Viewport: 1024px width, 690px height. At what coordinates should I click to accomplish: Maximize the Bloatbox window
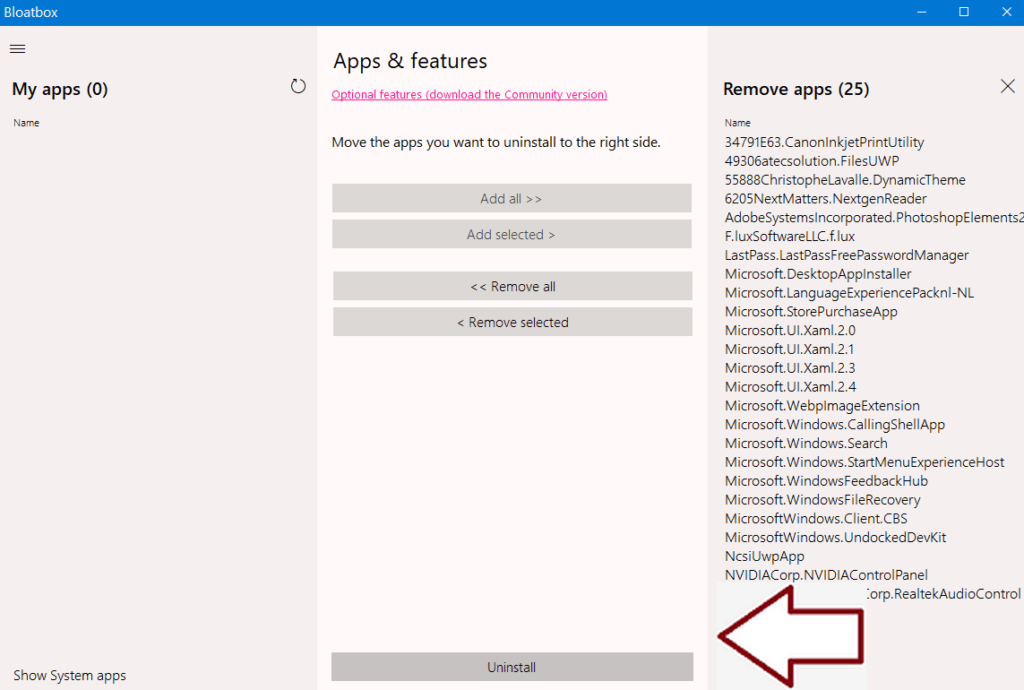964,12
